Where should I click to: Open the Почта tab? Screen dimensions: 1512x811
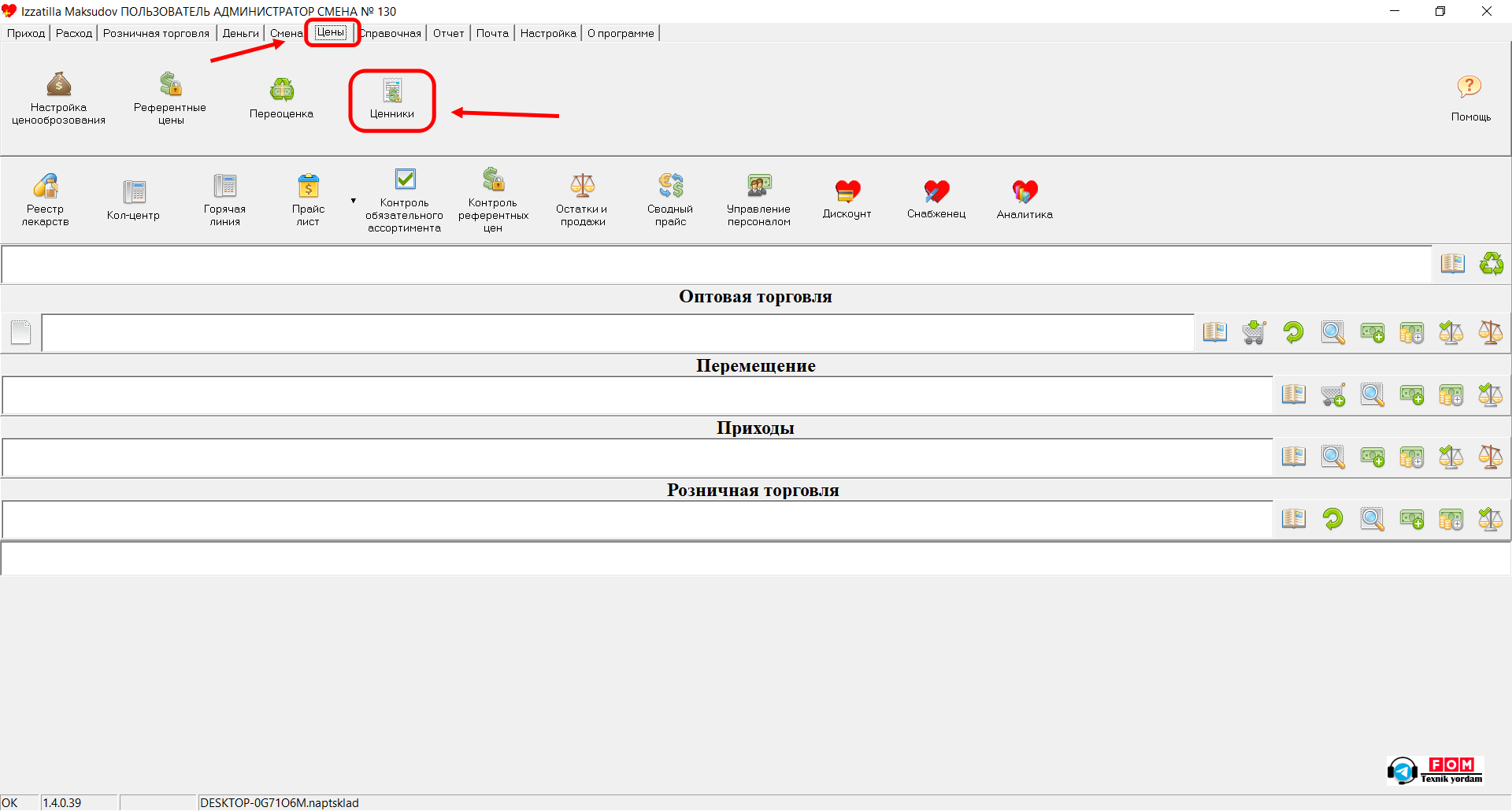(x=492, y=33)
